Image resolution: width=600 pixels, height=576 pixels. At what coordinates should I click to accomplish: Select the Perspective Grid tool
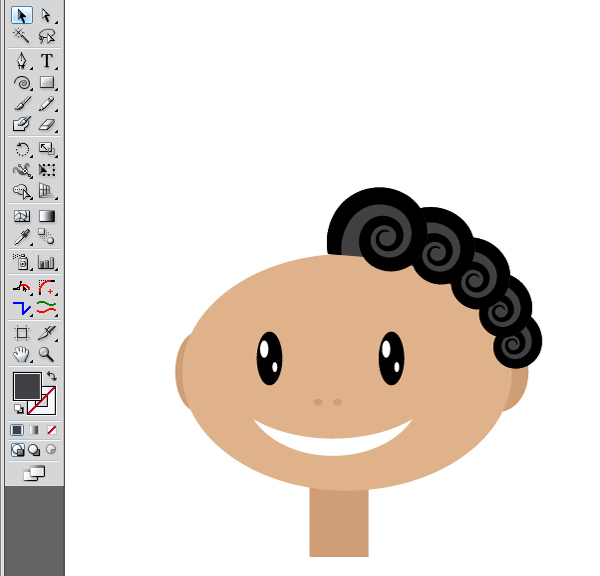coord(46,191)
